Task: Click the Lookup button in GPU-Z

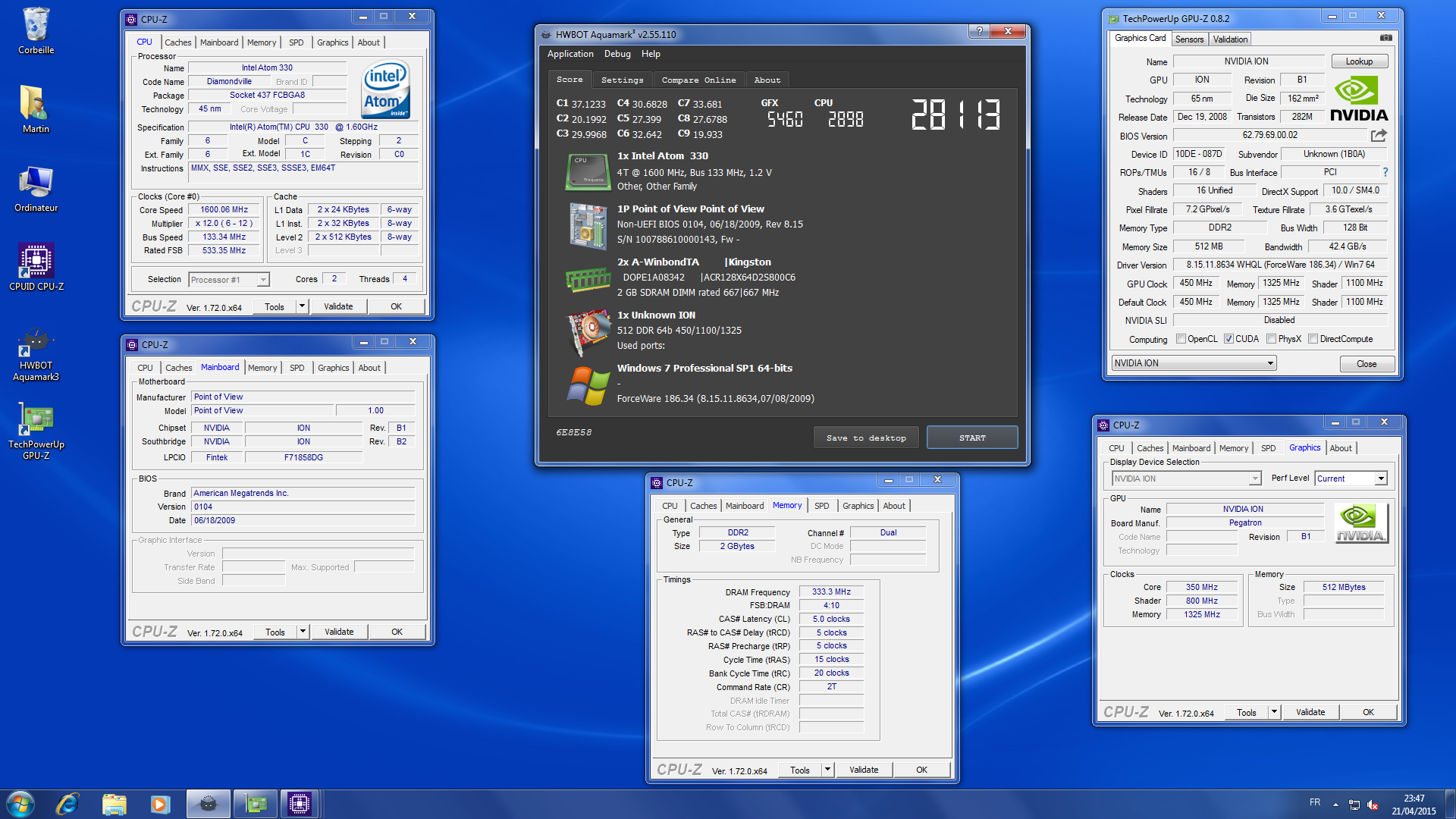Action: [x=1359, y=61]
